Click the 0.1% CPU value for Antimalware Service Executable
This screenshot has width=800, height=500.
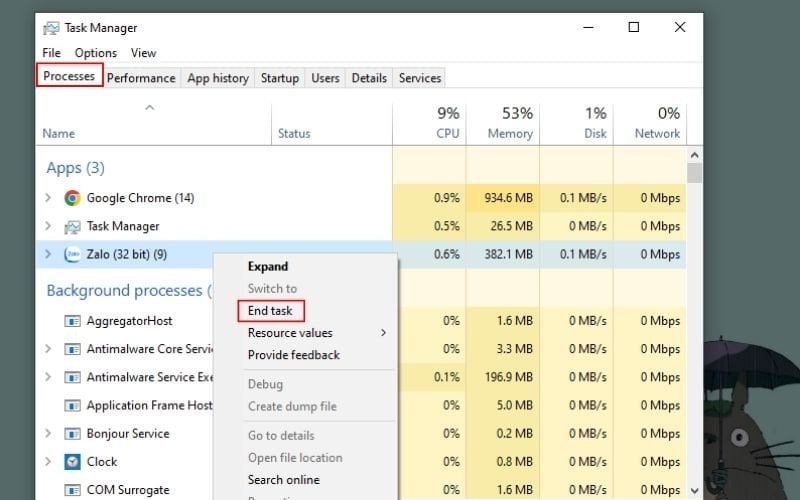click(446, 377)
